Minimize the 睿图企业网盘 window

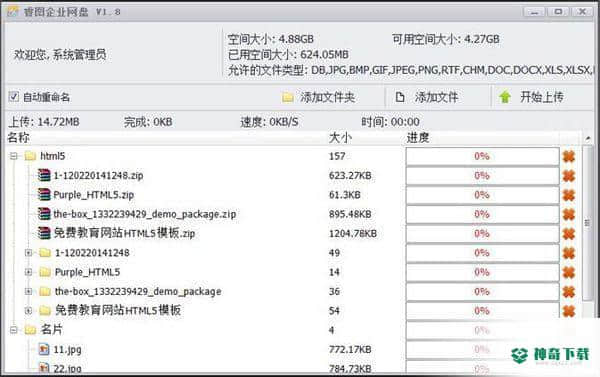coord(534,12)
